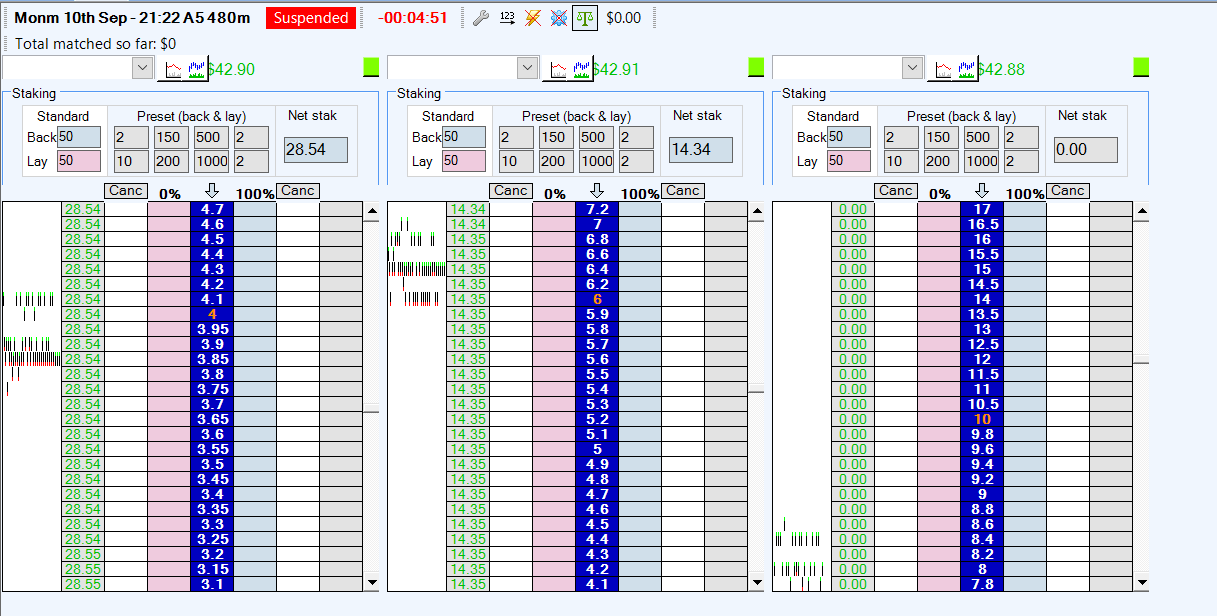This screenshot has width=1217, height=616.
Task: Toggle the green scales balance icon
Action: coord(585,18)
